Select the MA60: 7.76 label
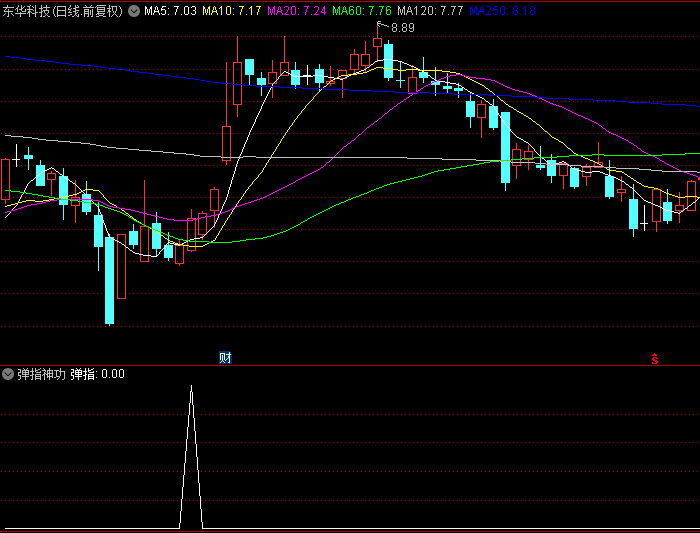Viewport: 700px width, 533px height. [362, 11]
